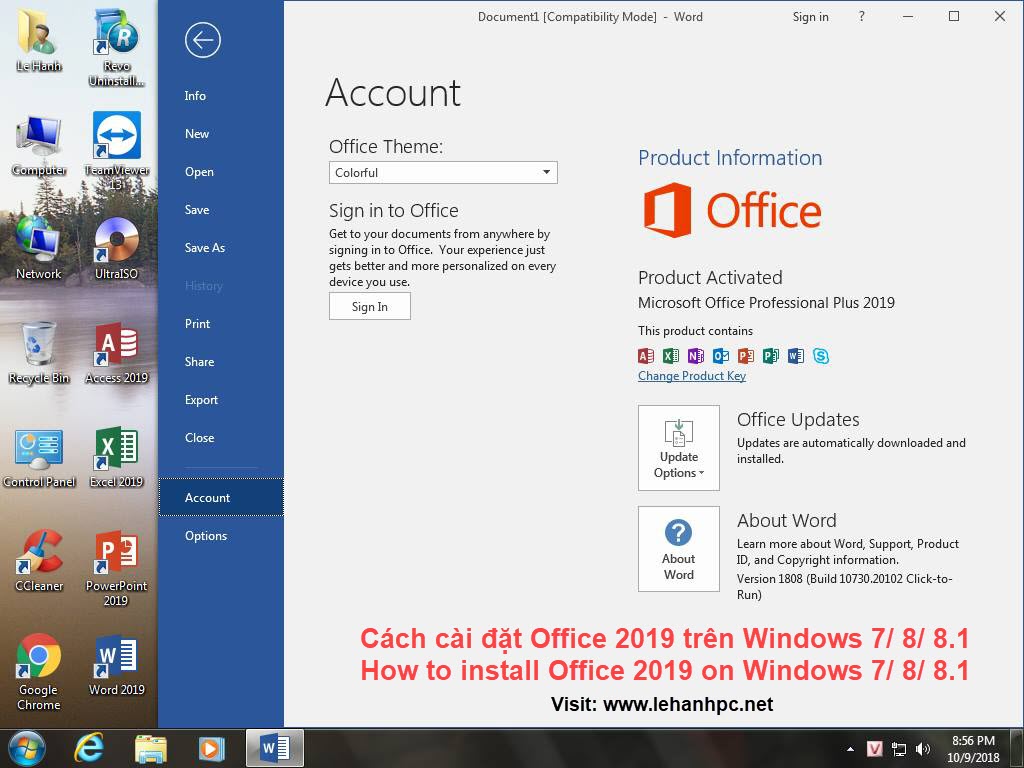The width and height of the screenshot is (1024, 768).
Task: Open the New tab in Backstage
Action: click(x=221, y=133)
